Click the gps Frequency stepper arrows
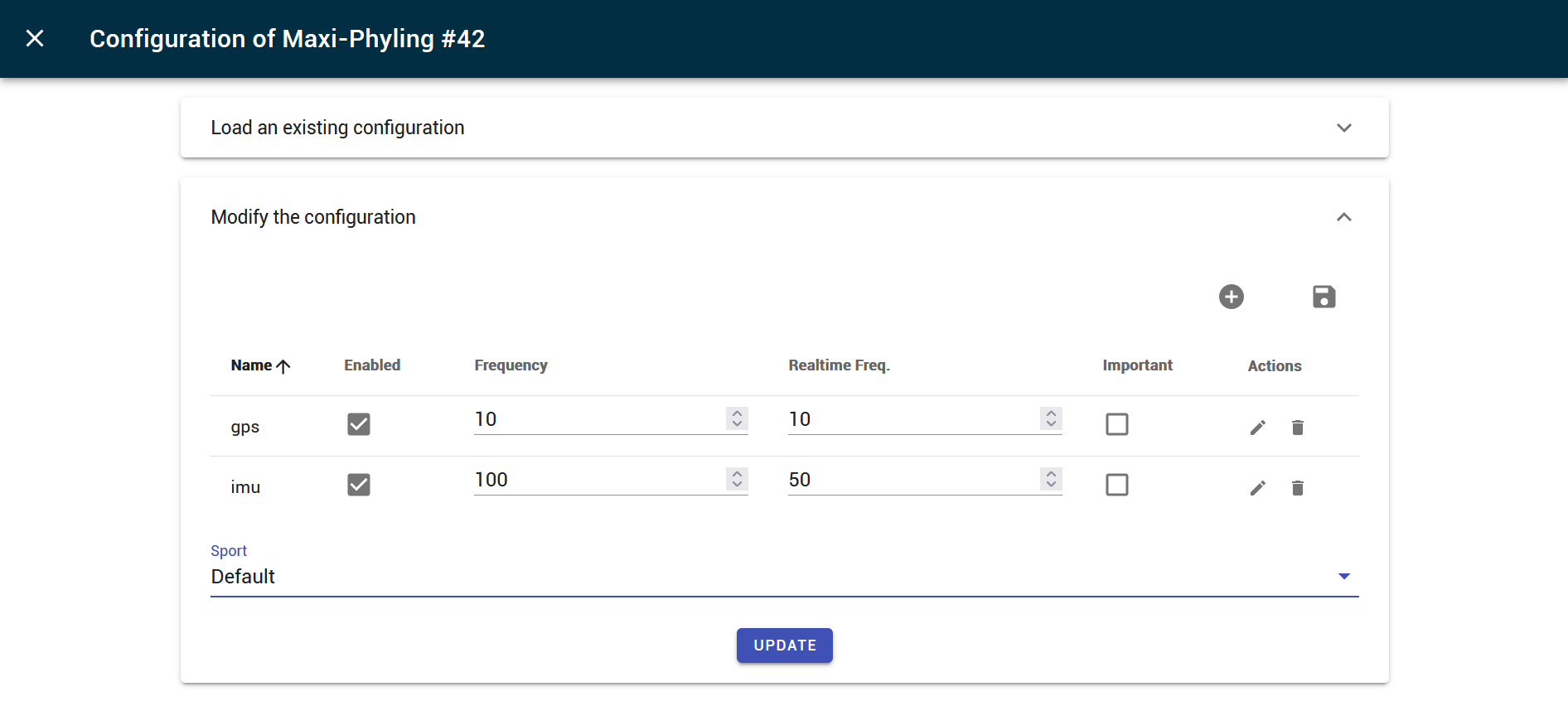The width and height of the screenshot is (1568, 701). [x=737, y=418]
